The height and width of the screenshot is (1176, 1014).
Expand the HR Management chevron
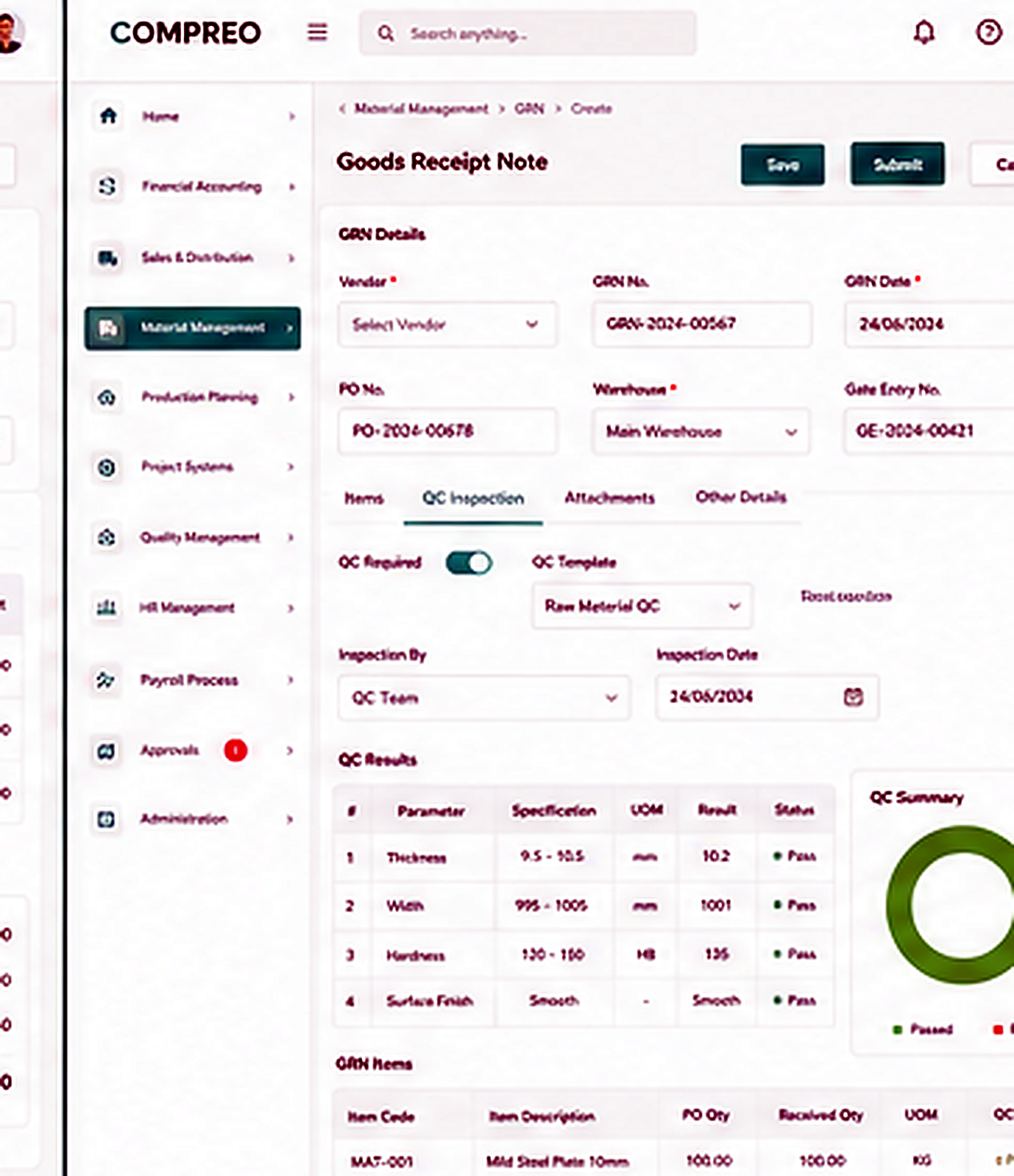291,608
